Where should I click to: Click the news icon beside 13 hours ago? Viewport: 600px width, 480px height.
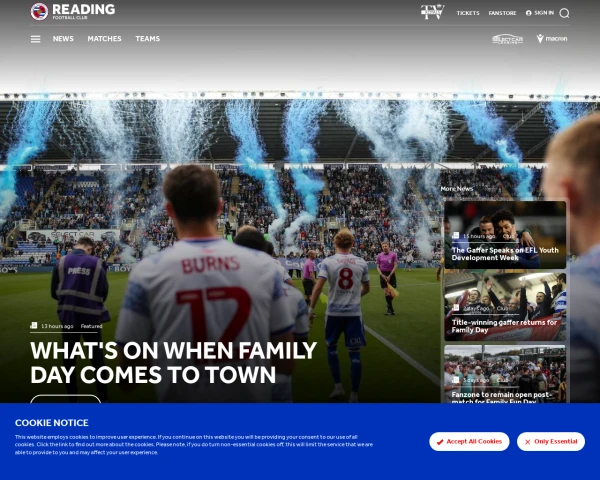point(34,325)
